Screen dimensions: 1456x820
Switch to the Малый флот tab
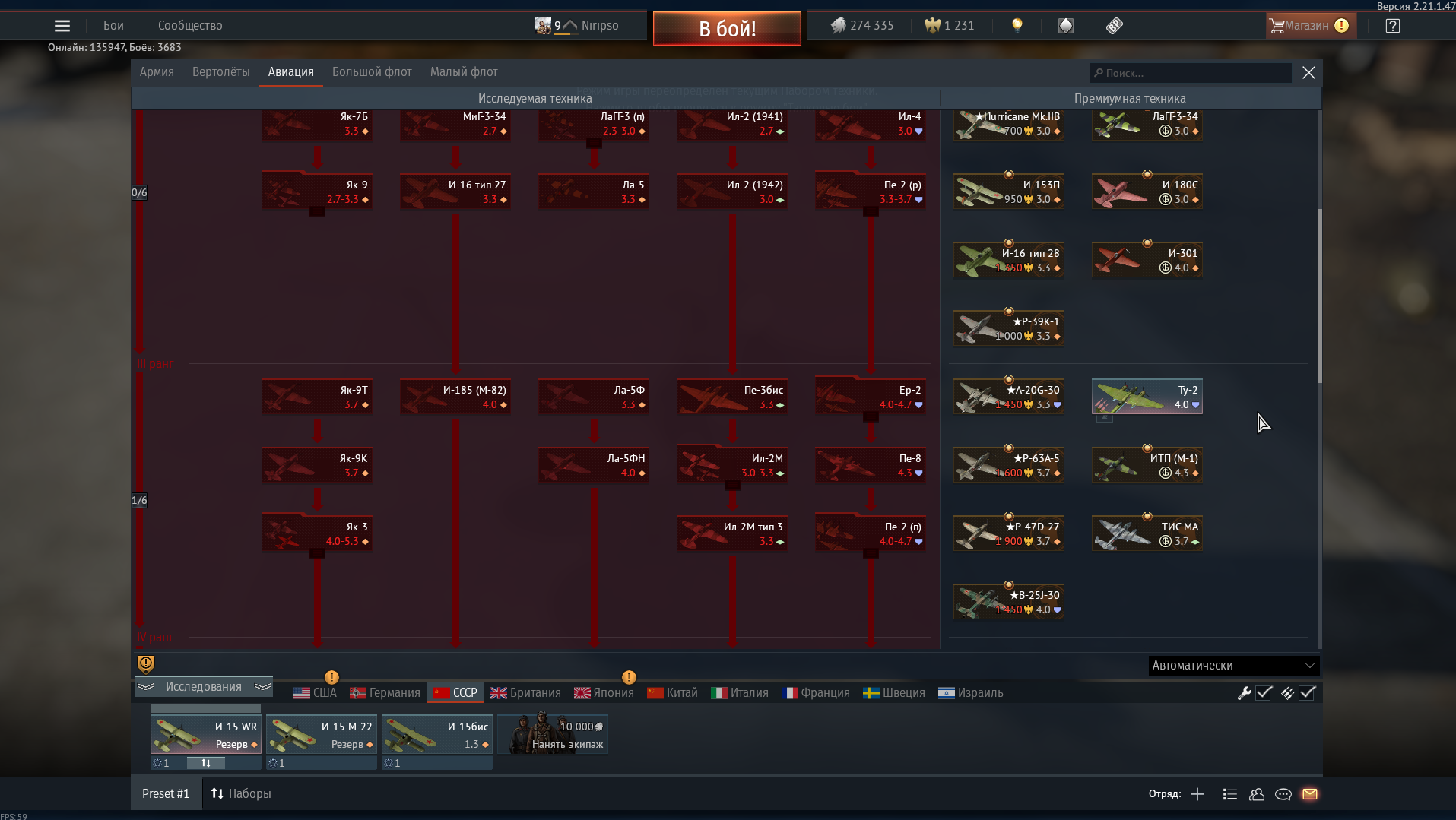(x=464, y=72)
